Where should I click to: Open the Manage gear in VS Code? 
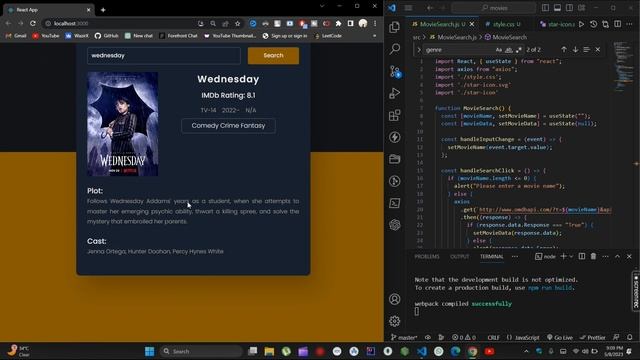[394, 321]
